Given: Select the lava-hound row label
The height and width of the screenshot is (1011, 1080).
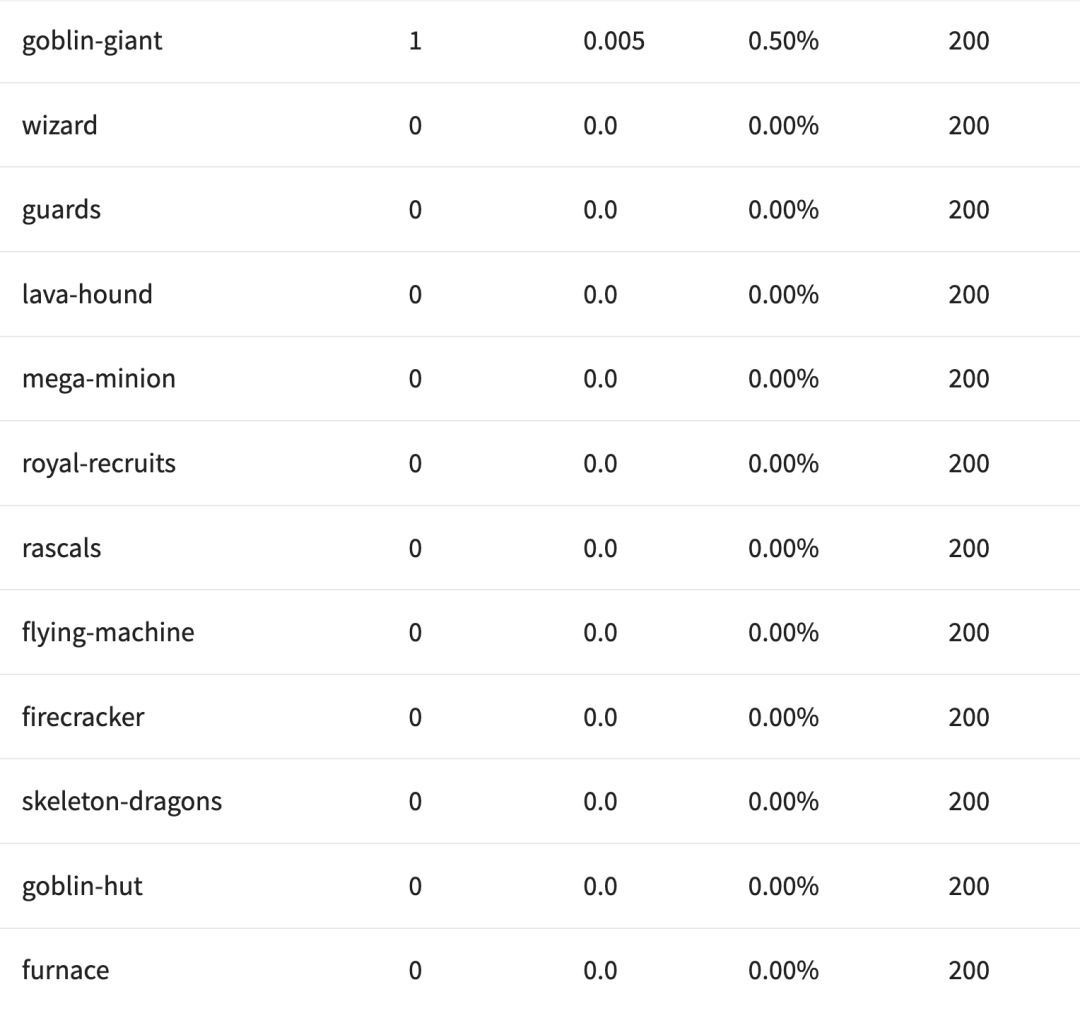Looking at the screenshot, I should 87,295.
